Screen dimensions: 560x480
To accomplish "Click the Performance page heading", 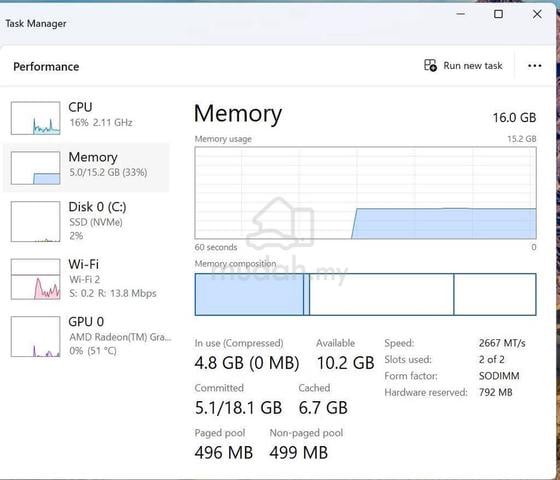I will (x=46, y=67).
